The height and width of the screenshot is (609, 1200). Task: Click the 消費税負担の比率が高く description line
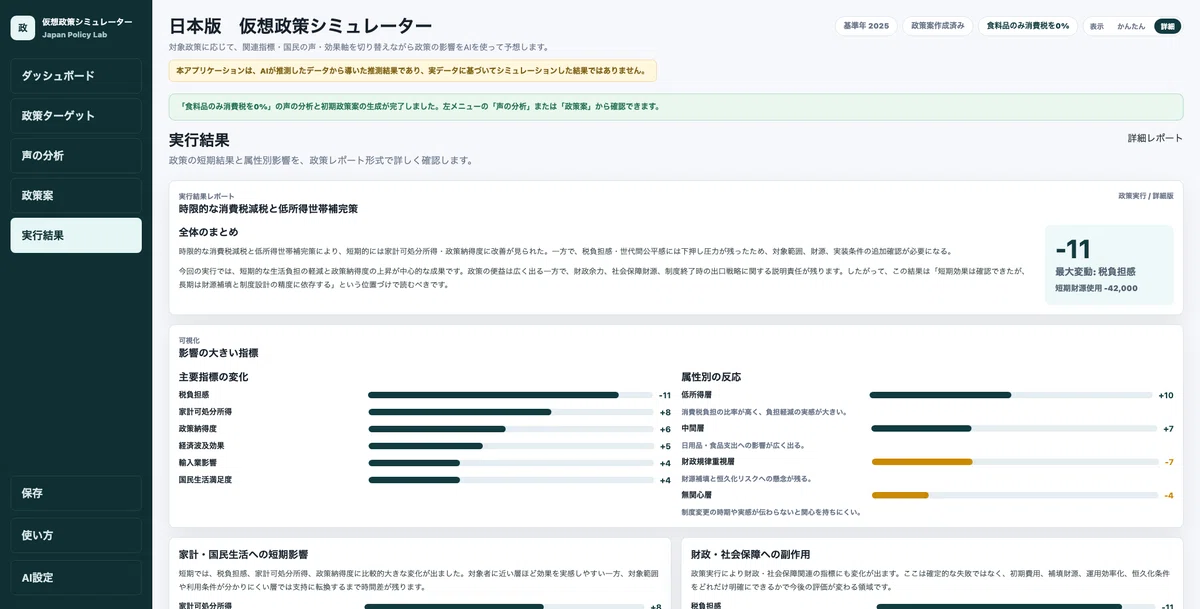(x=765, y=412)
